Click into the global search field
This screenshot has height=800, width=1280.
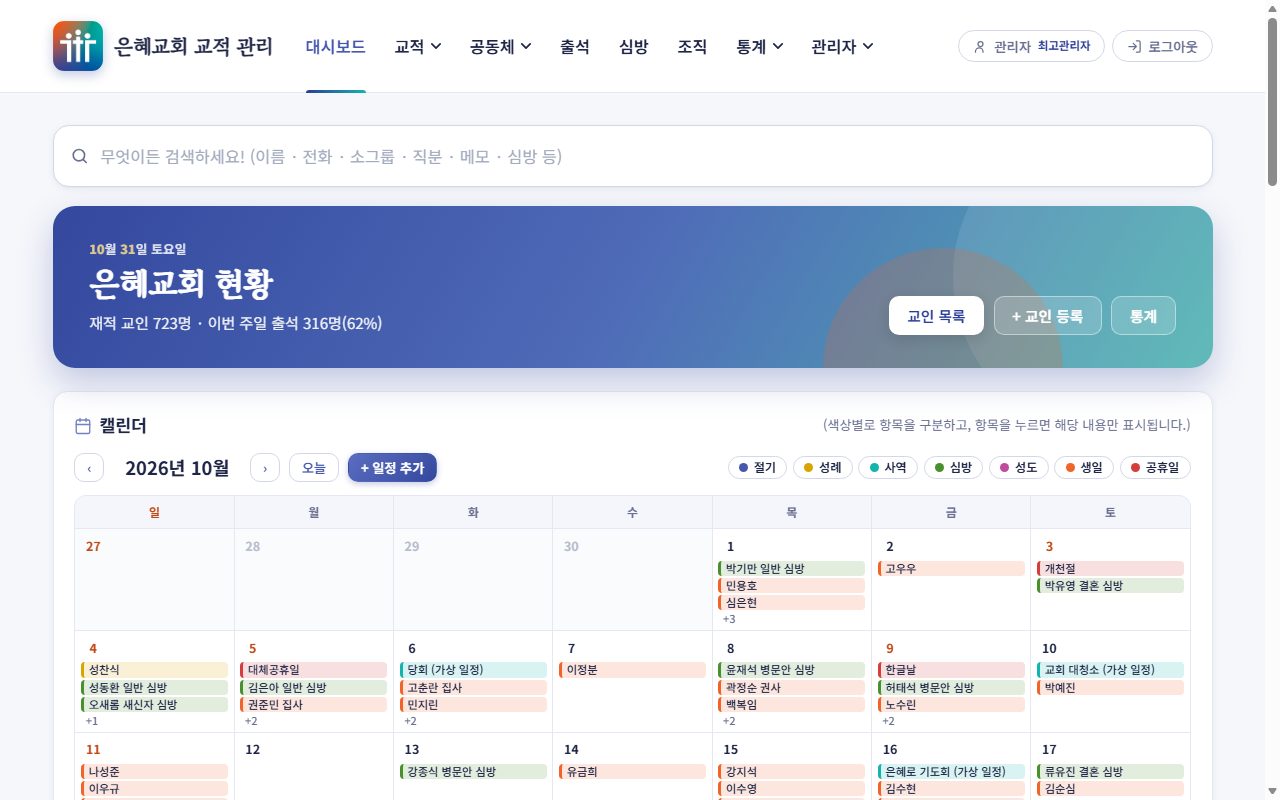click(x=633, y=156)
